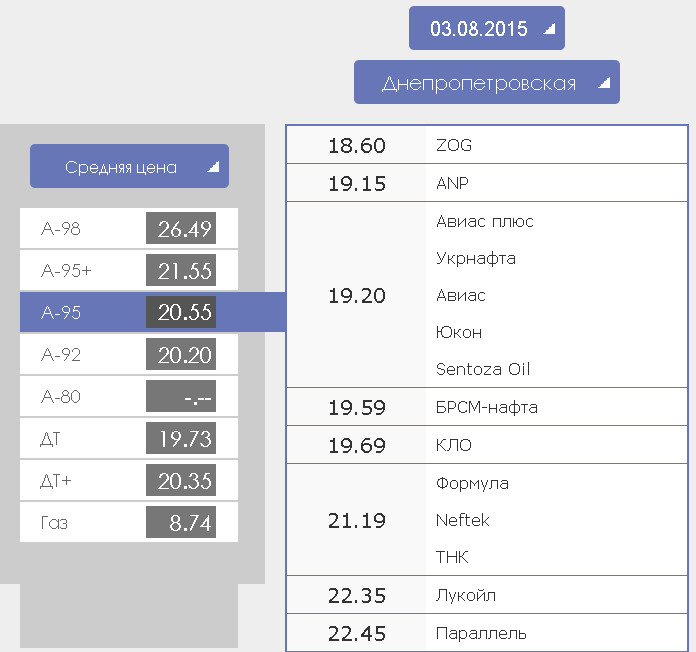Select the A-92 fuel type
This screenshot has width=696, height=652.
(x=129, y=354)
